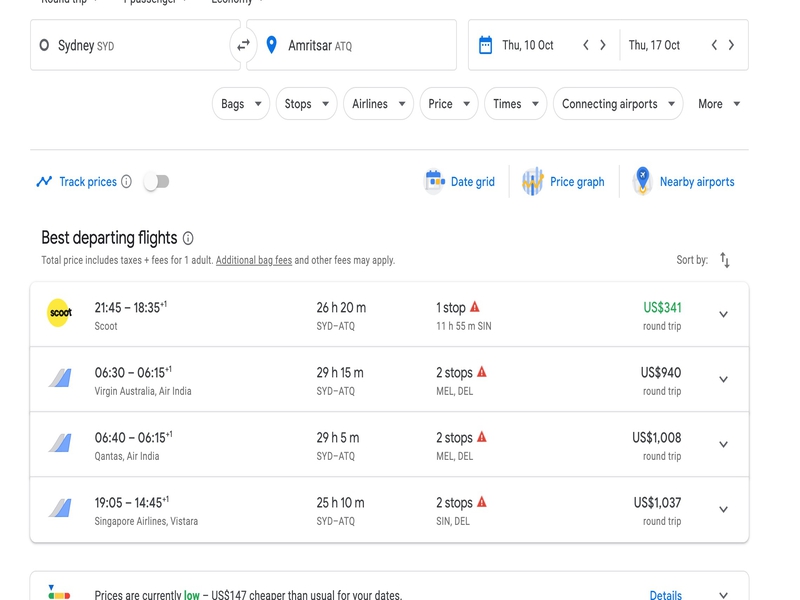Click the Singapore Airlines, Vistara airline logo
Screen dimensions: 800x600
61,508
